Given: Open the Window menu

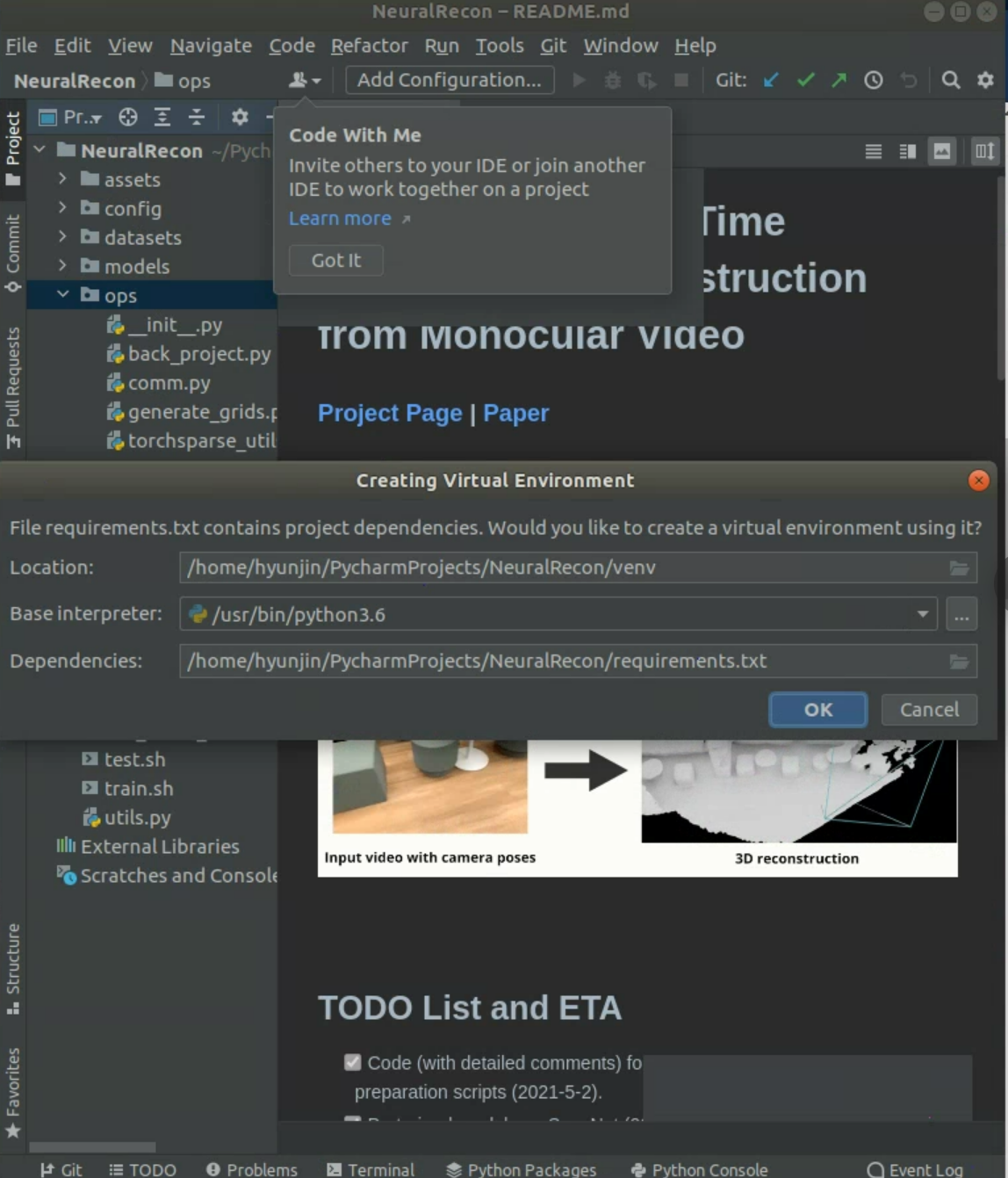Looking at the screenshot, I should click(x=621, y=45).
